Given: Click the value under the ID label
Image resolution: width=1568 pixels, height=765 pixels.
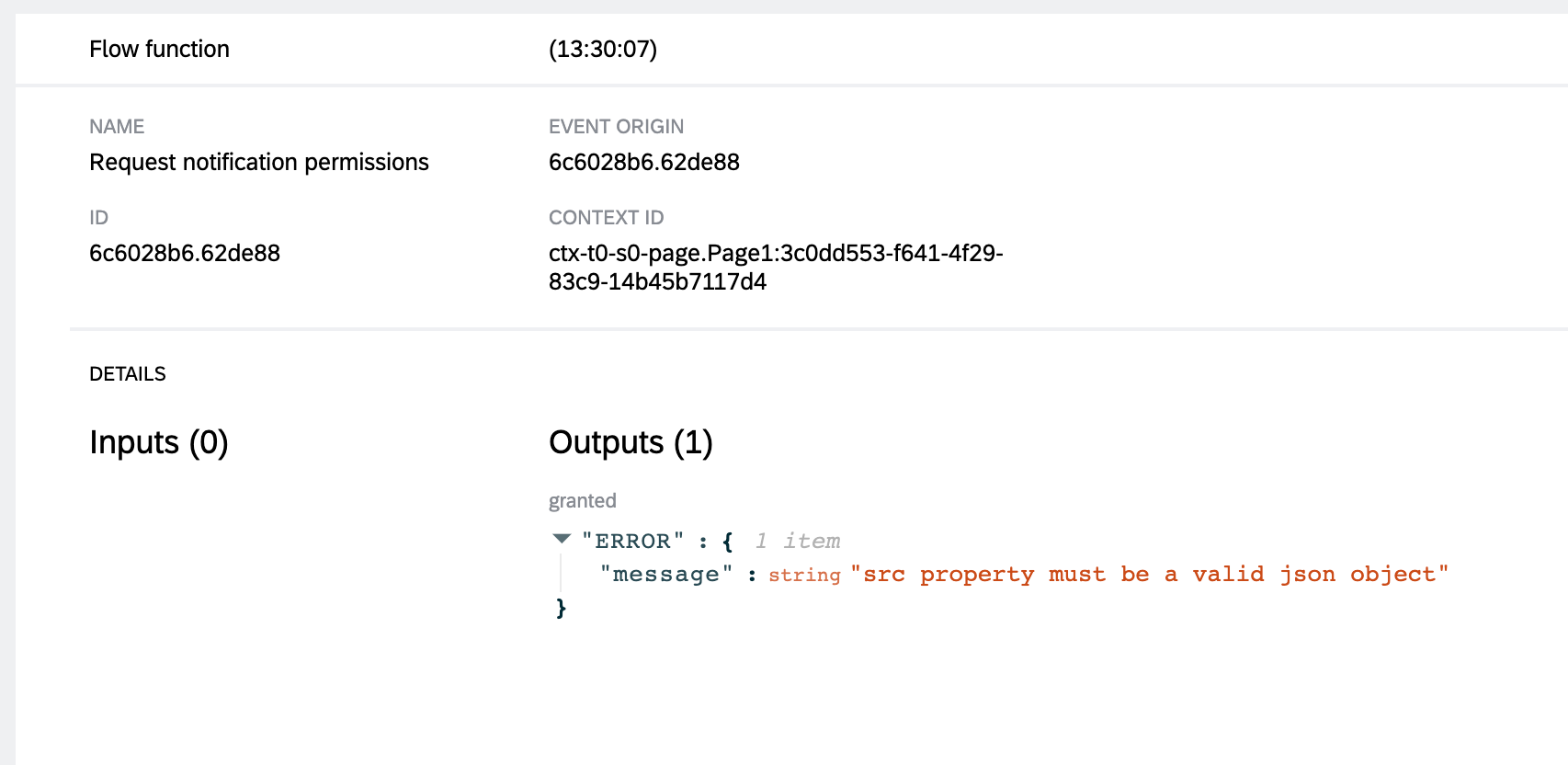Looking at the screenshot, I should tap(184, 253).
